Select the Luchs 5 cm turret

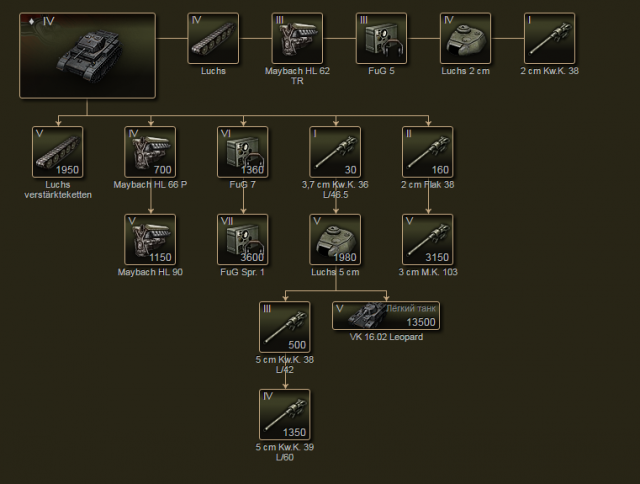[334, 239]
